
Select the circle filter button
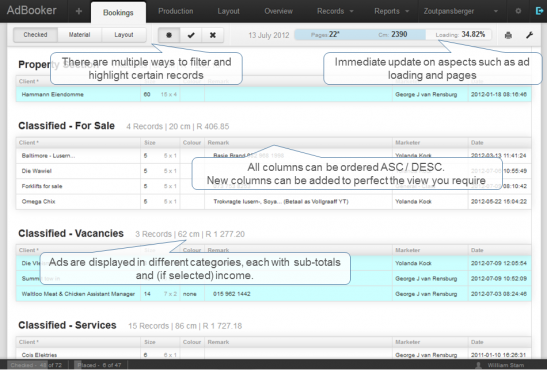tap(169, 35)
